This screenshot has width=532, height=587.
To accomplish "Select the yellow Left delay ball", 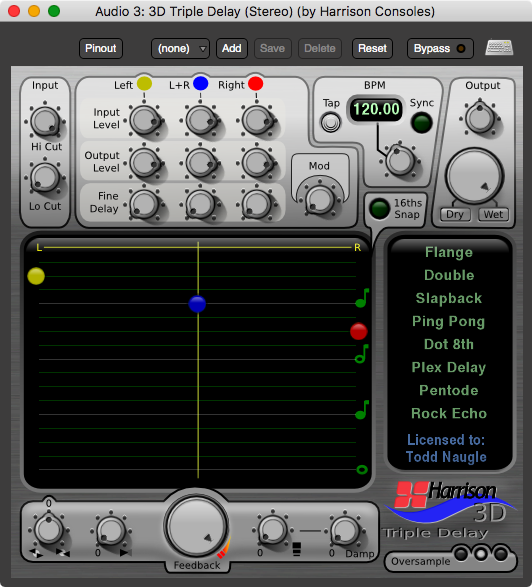I will [x=36, y=276].
